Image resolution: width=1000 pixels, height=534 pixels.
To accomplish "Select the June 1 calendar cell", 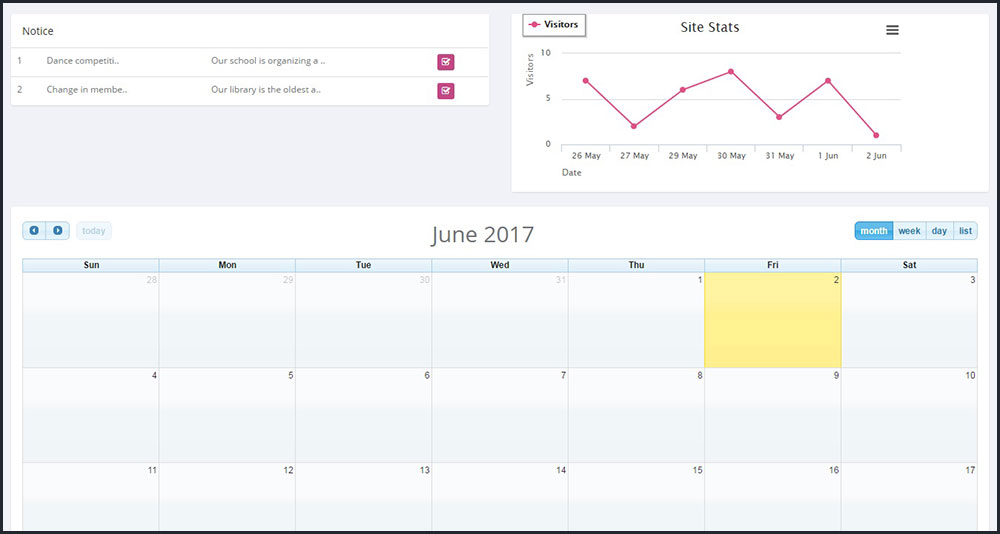I will 636,320.
